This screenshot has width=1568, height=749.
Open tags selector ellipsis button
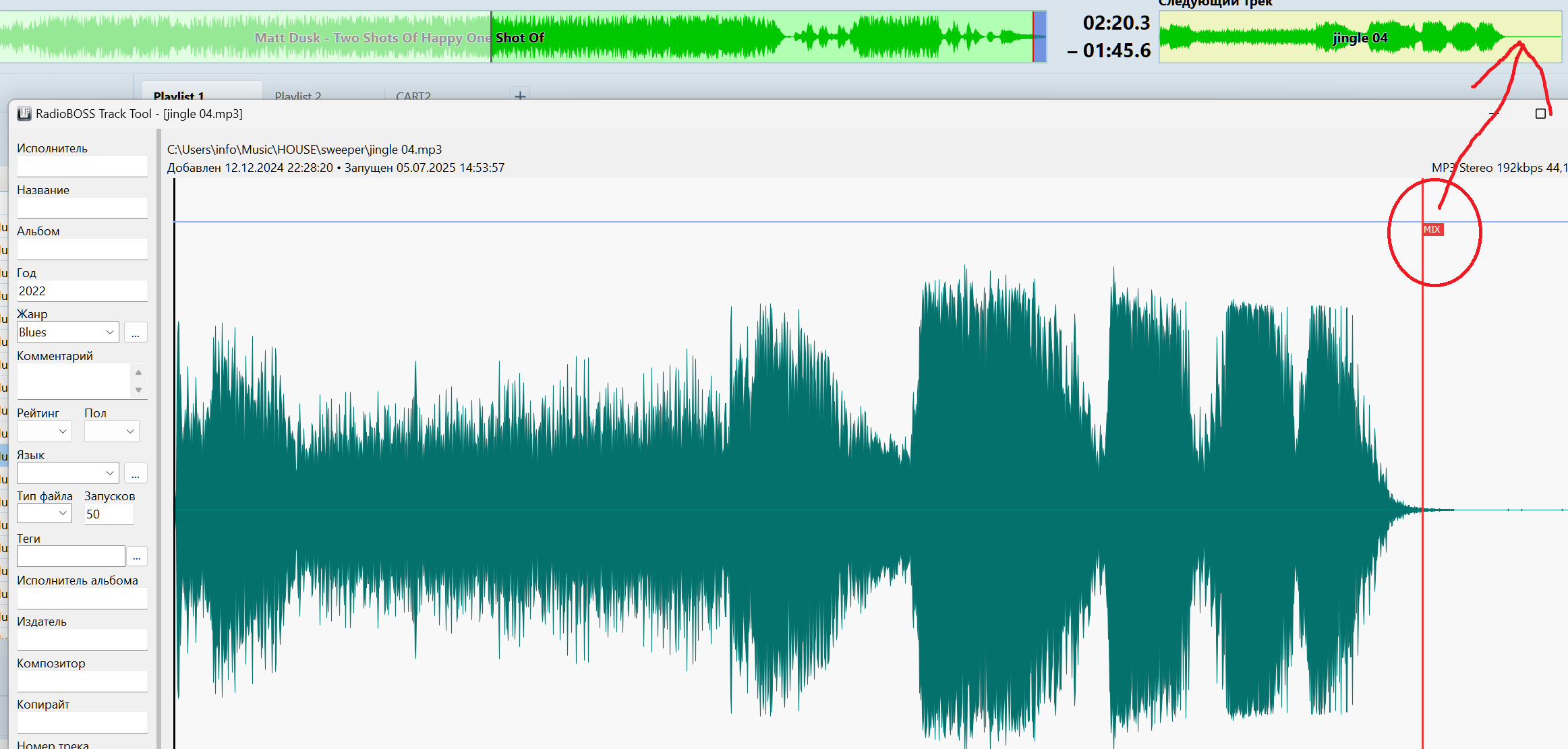coord(136,556)
